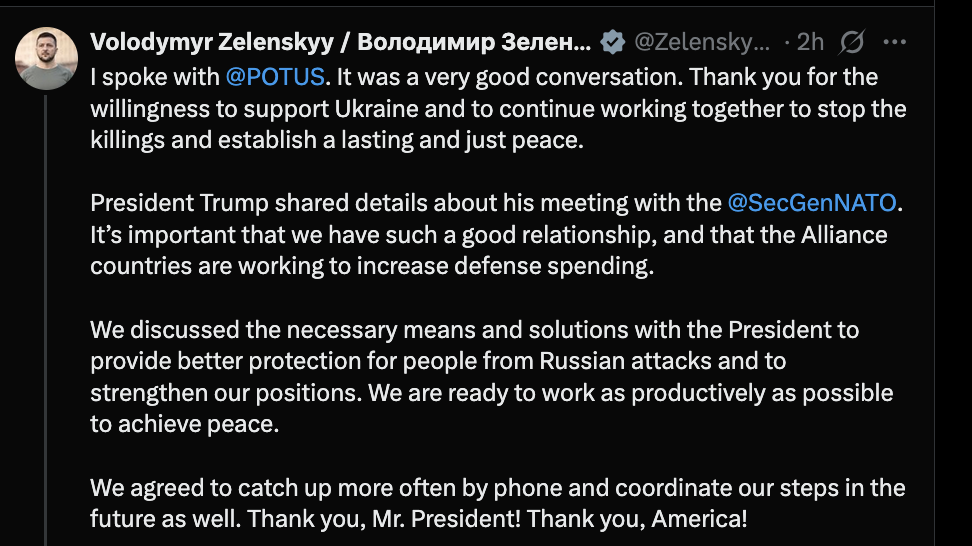Click the 2h post timestamp
This screenshot has height=546, width=972.
[x=810, y=42]
